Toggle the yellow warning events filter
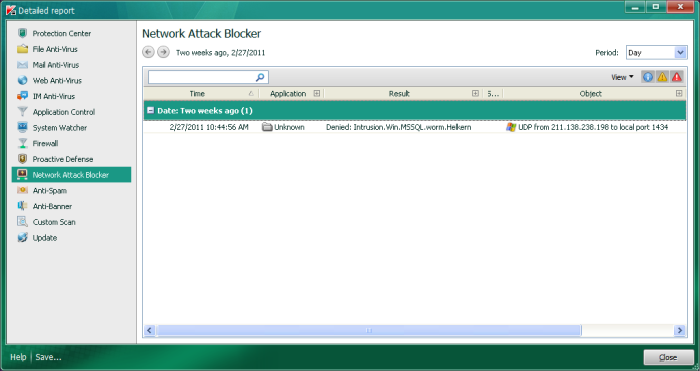Viewport: 700px width, 371px height. click(x=662, y=77)
